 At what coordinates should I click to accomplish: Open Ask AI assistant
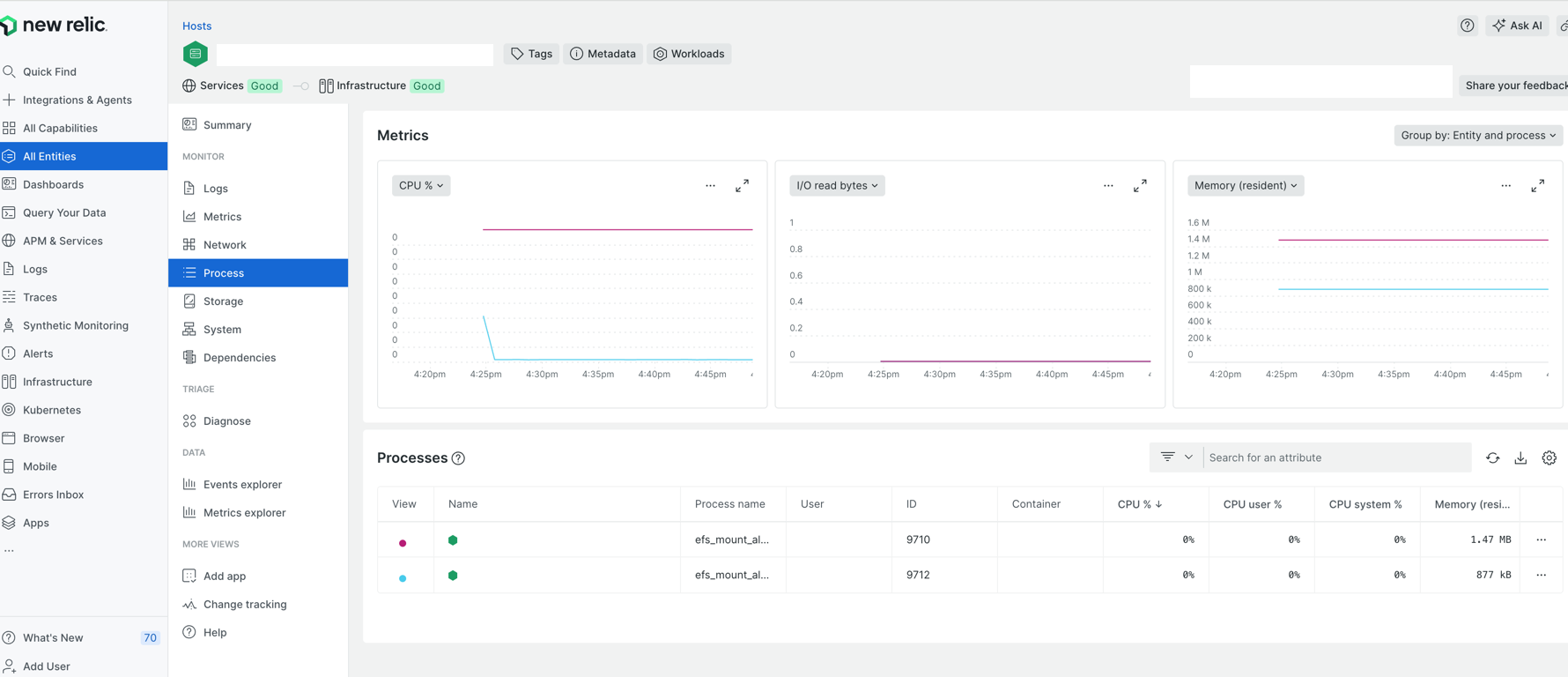coord(1517,26)
